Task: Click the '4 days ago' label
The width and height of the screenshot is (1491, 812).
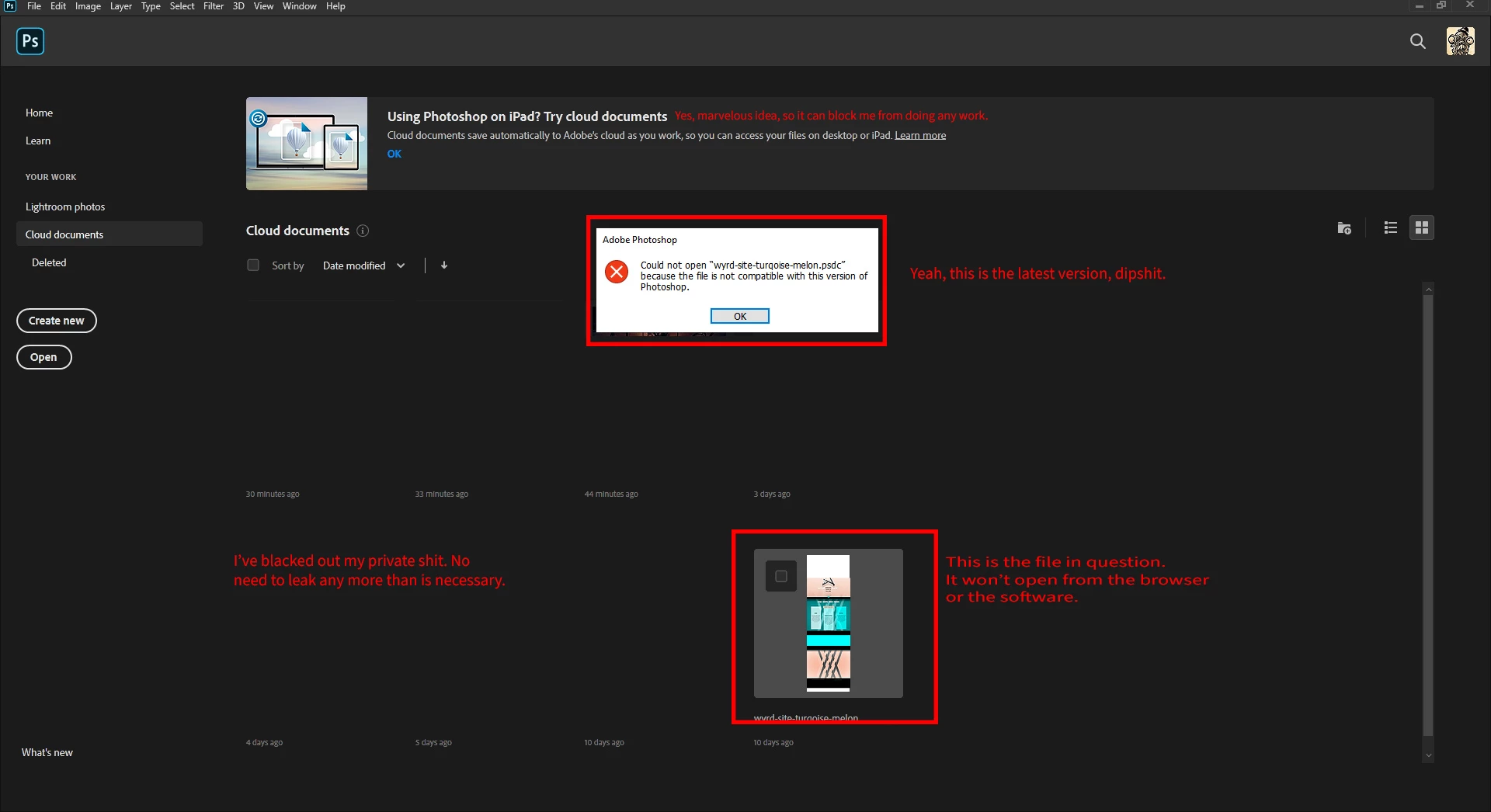Action: [265, 742]
